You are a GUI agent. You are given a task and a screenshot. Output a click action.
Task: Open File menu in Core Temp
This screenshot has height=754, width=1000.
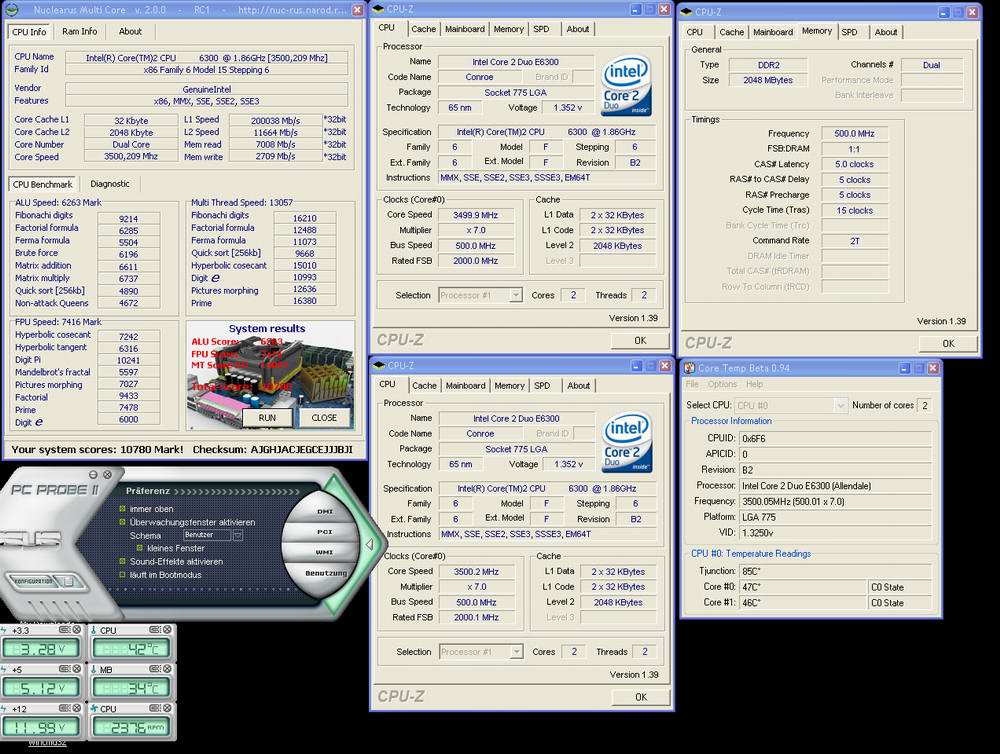[x=692, y=384]
